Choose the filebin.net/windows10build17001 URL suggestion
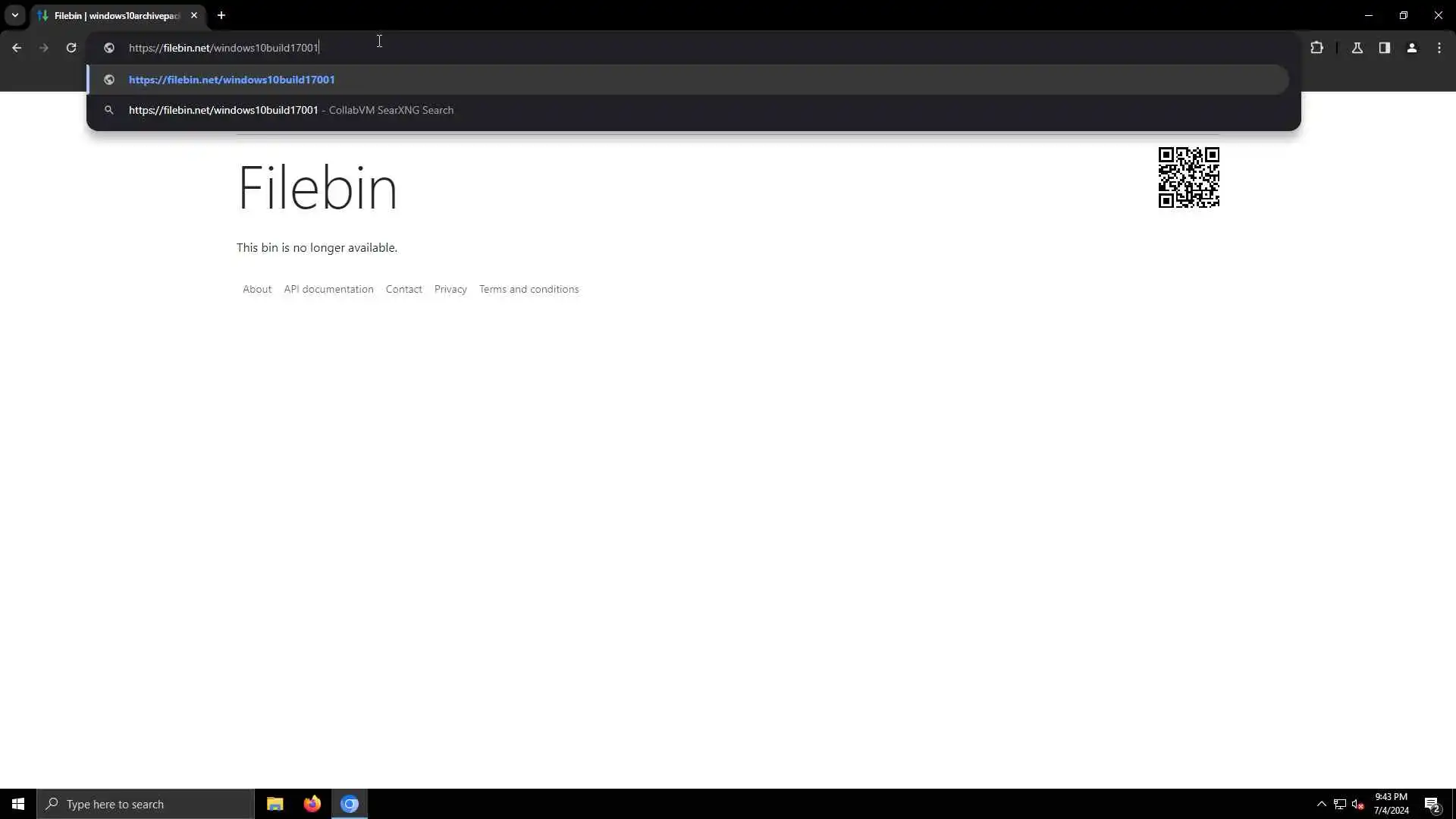The height and width of the screenshot is (819, 1456). click(232, 80)
